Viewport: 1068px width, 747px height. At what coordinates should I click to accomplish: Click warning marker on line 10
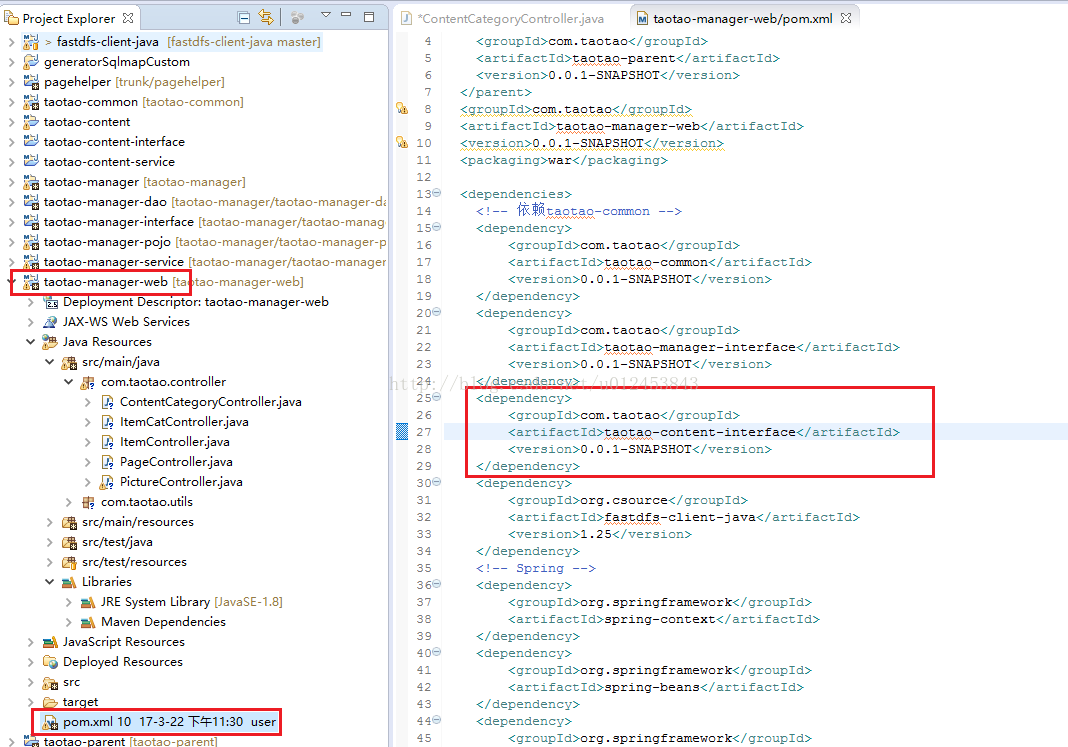403,143
